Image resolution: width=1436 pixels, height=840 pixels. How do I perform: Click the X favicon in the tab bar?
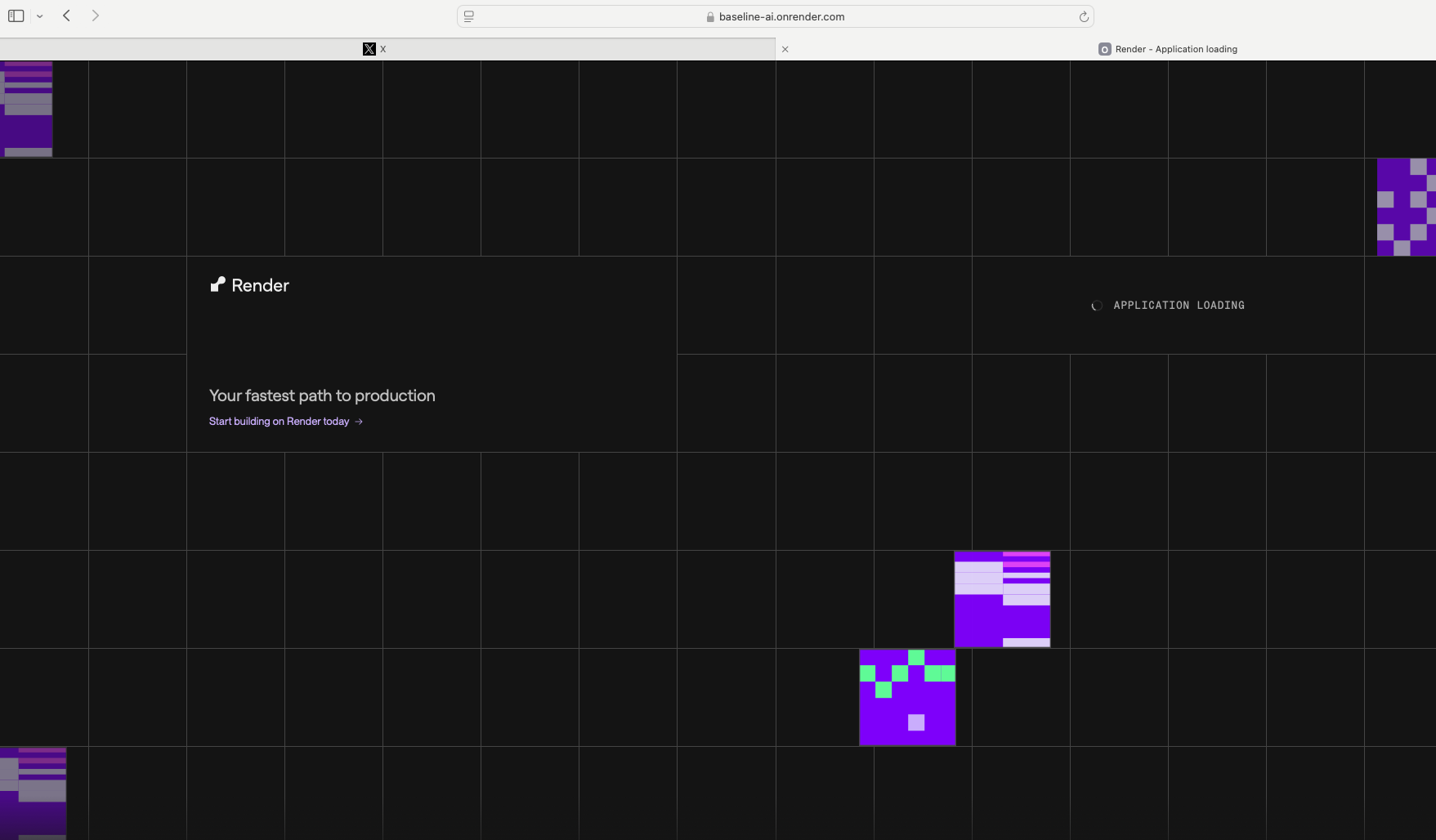(x=369, y=49)
